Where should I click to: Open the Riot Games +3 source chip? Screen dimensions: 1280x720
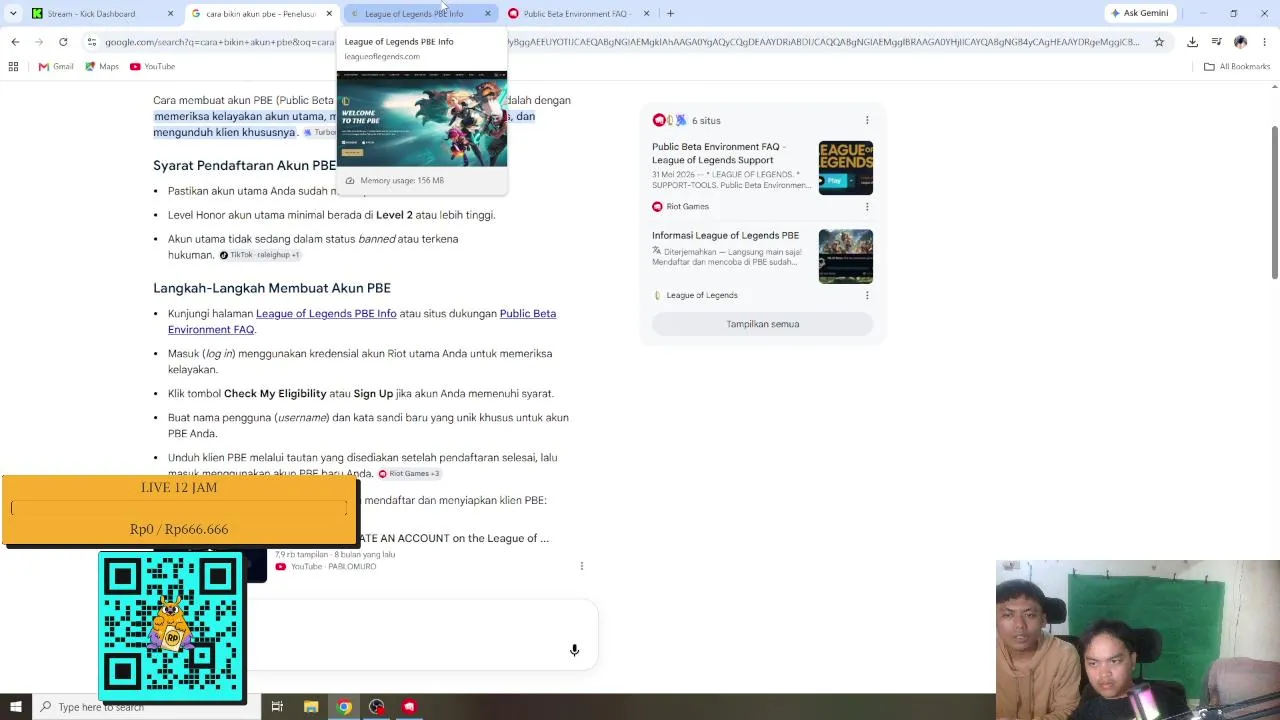(x=409, y=473)
